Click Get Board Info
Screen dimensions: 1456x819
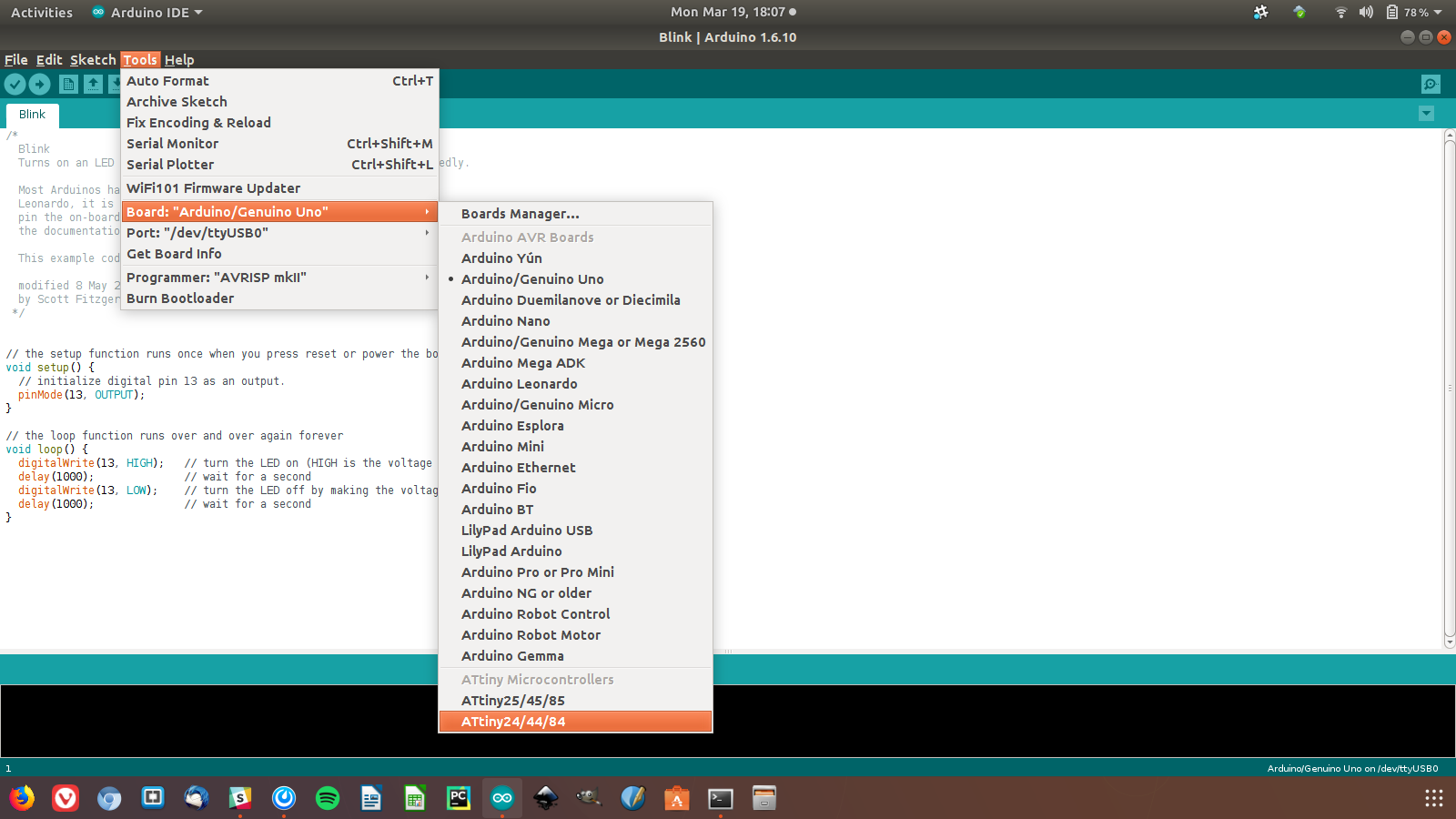[279, 254]
